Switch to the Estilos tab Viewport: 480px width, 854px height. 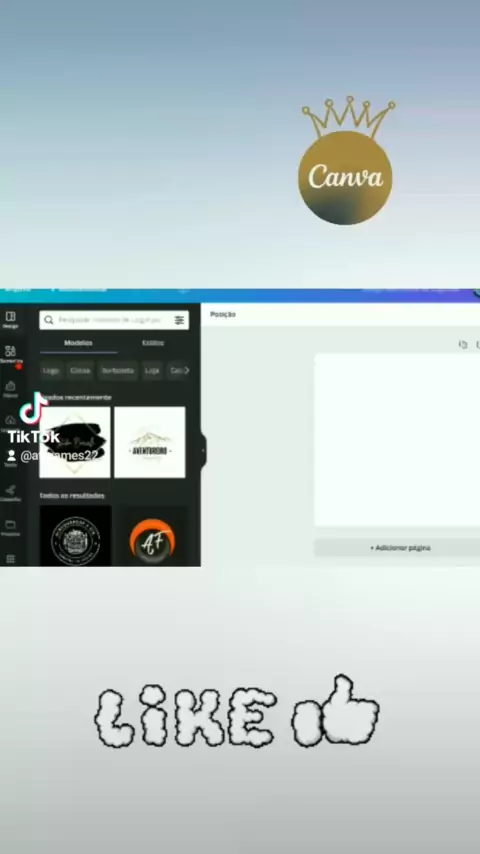coord(153,343)
